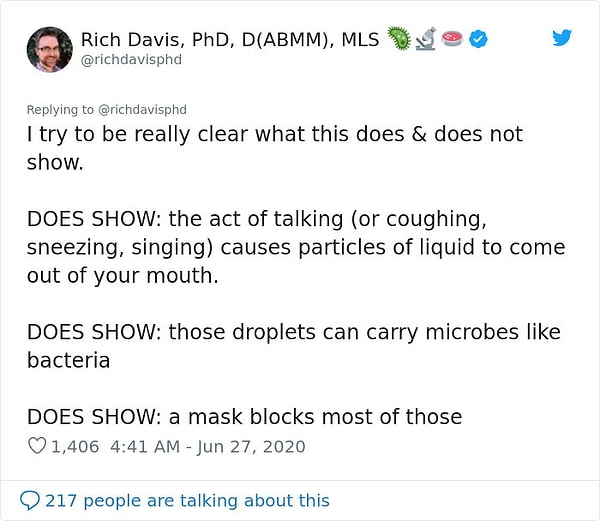Viewport: 600px width, 521px height.
Task: Click the "Replying to" label text
Action: click(58, 109)
